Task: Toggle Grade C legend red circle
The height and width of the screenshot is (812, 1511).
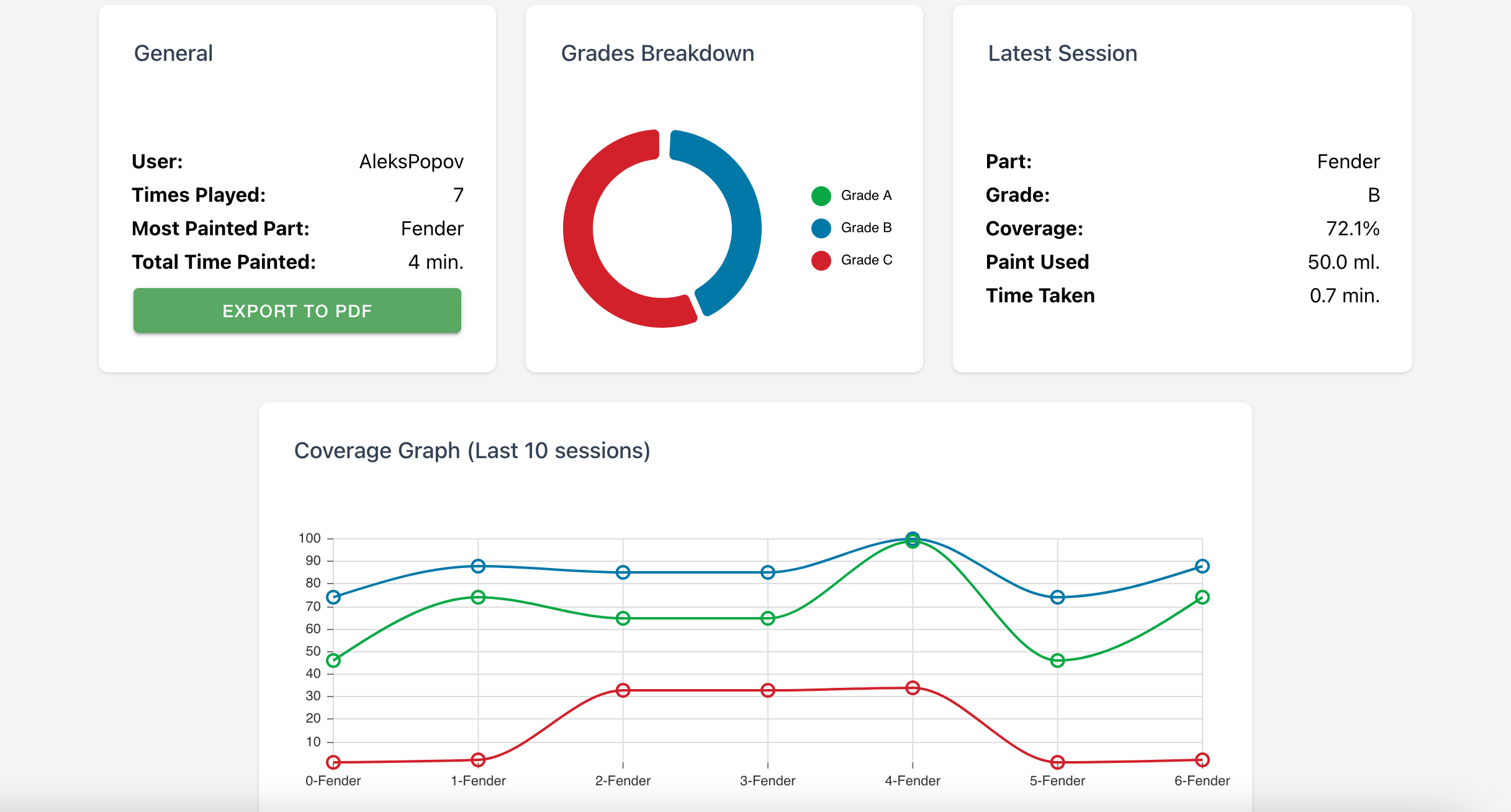Action: coord(821,260)
